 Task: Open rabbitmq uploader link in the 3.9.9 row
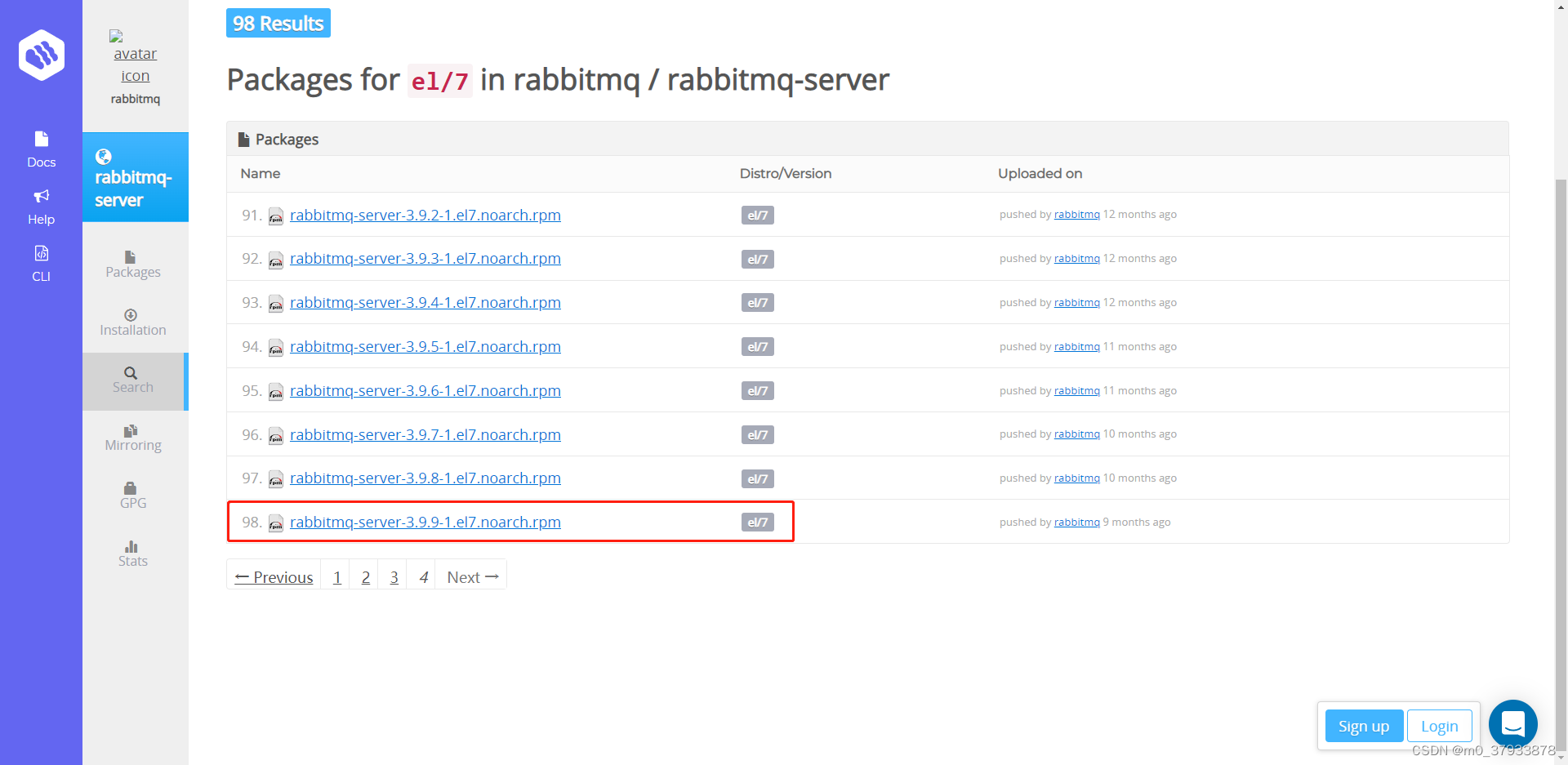pyautogui.click(x=1076, y=523)
